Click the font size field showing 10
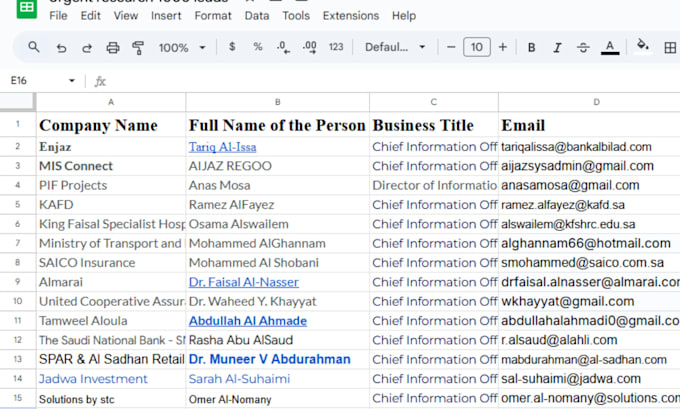Viewport: 680px width, 409px height. 477,47
